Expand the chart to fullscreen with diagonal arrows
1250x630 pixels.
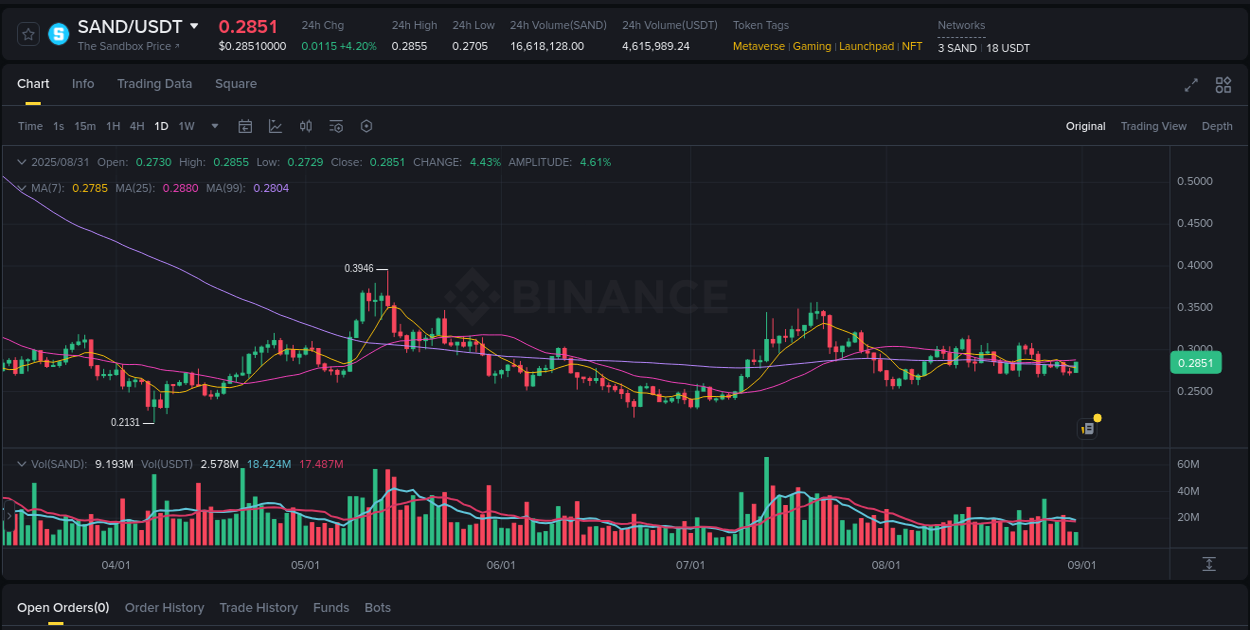tap(1191, 85)
